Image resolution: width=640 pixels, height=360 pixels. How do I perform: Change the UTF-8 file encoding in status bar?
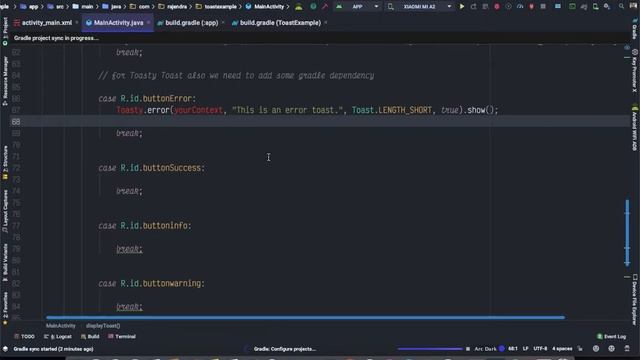click(540, 349)
